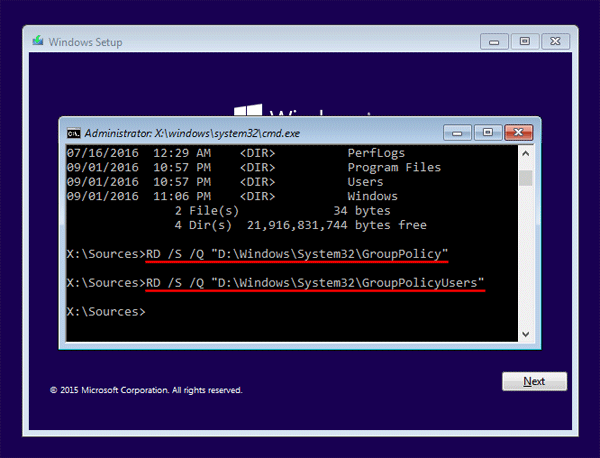The image size is (600, 458).
Task: Minimize the cmd.exe command prompt window
Action: coord(457,133)
